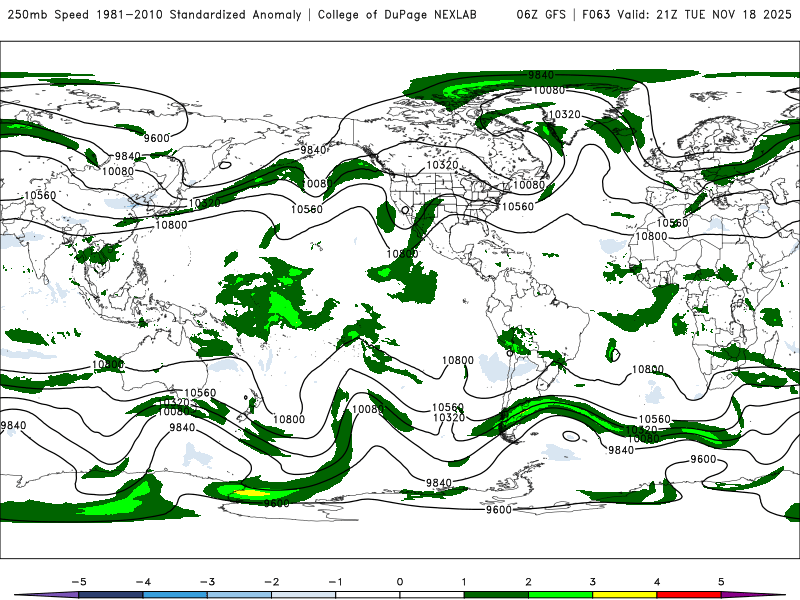The height and width of the screenshot is (600, 800).
Task: Click the '10800' contour label over North Africa
Action: click(x=652, y=236)
